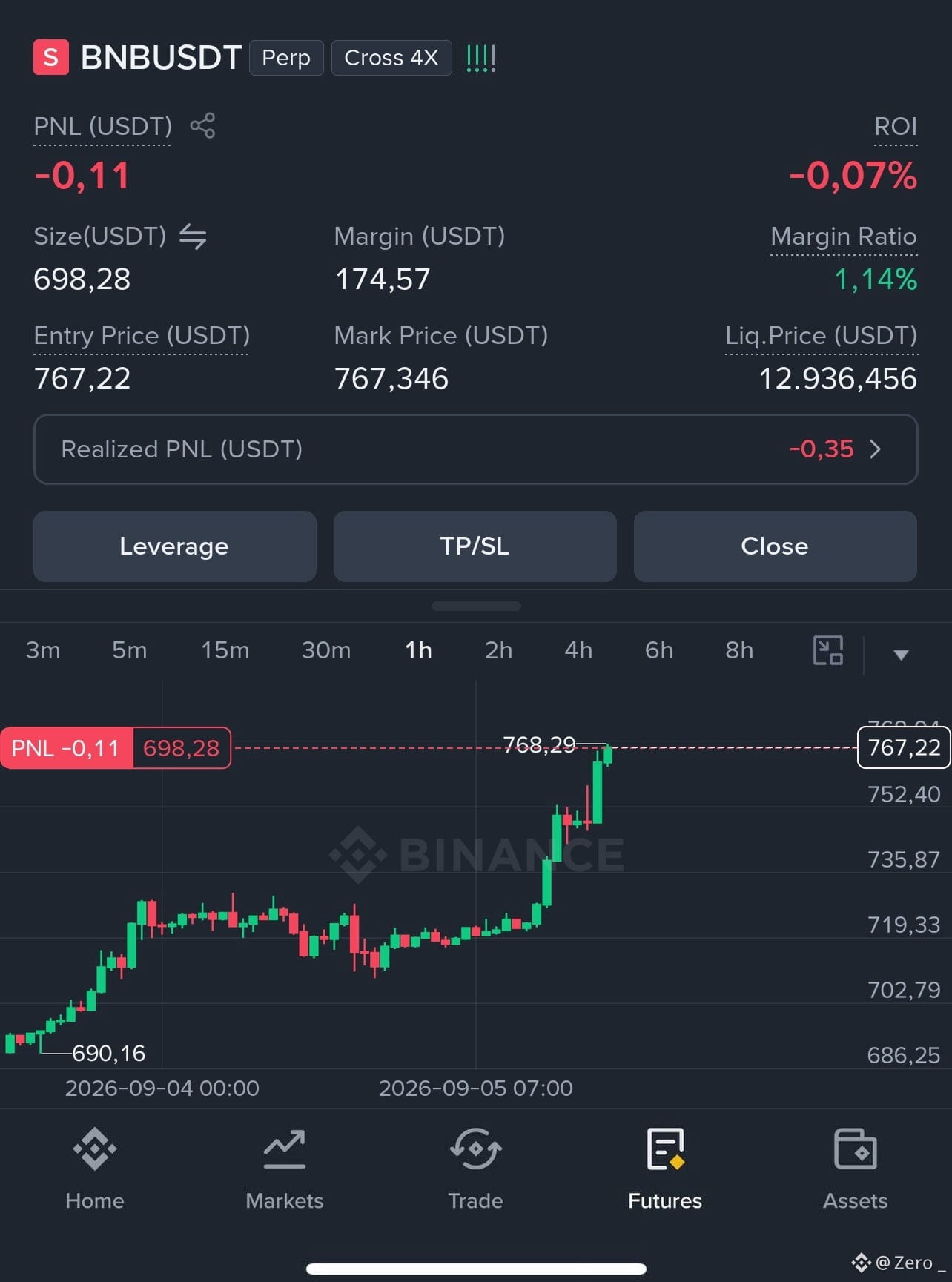952x1282 pixels.
Task: Tap the PNL -0,11 position label on chart
Action: pos(66,748)
